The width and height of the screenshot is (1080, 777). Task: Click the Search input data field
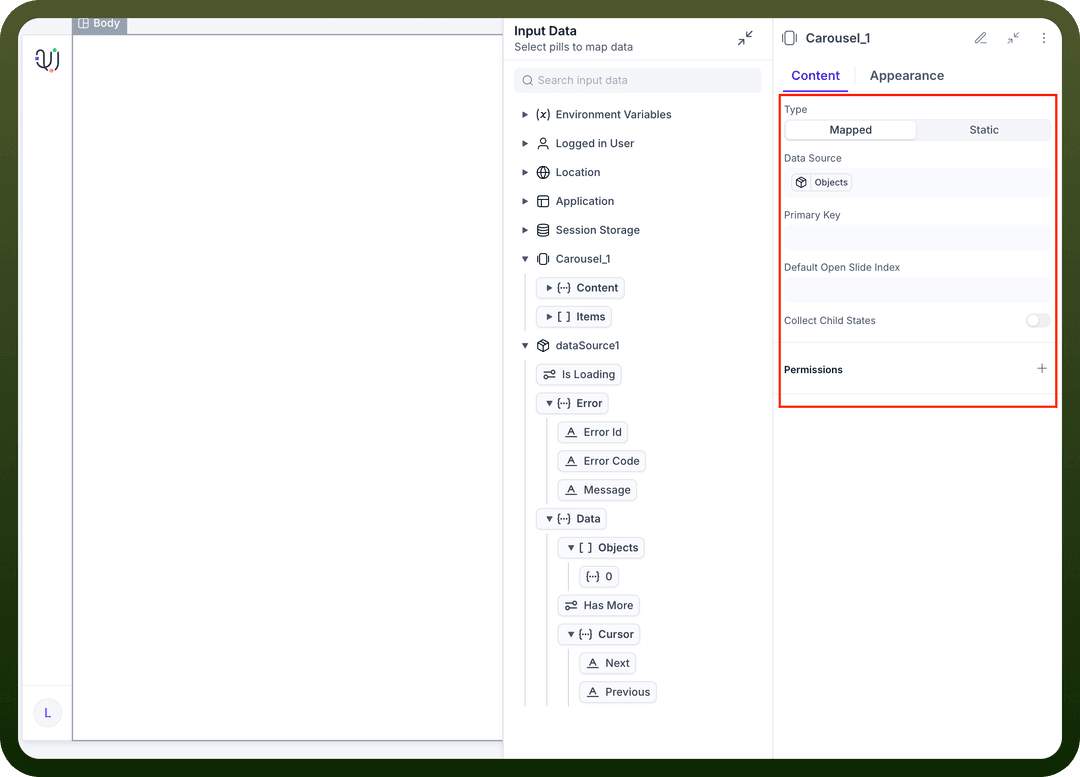pyautogui.click(x=638, y=81)
